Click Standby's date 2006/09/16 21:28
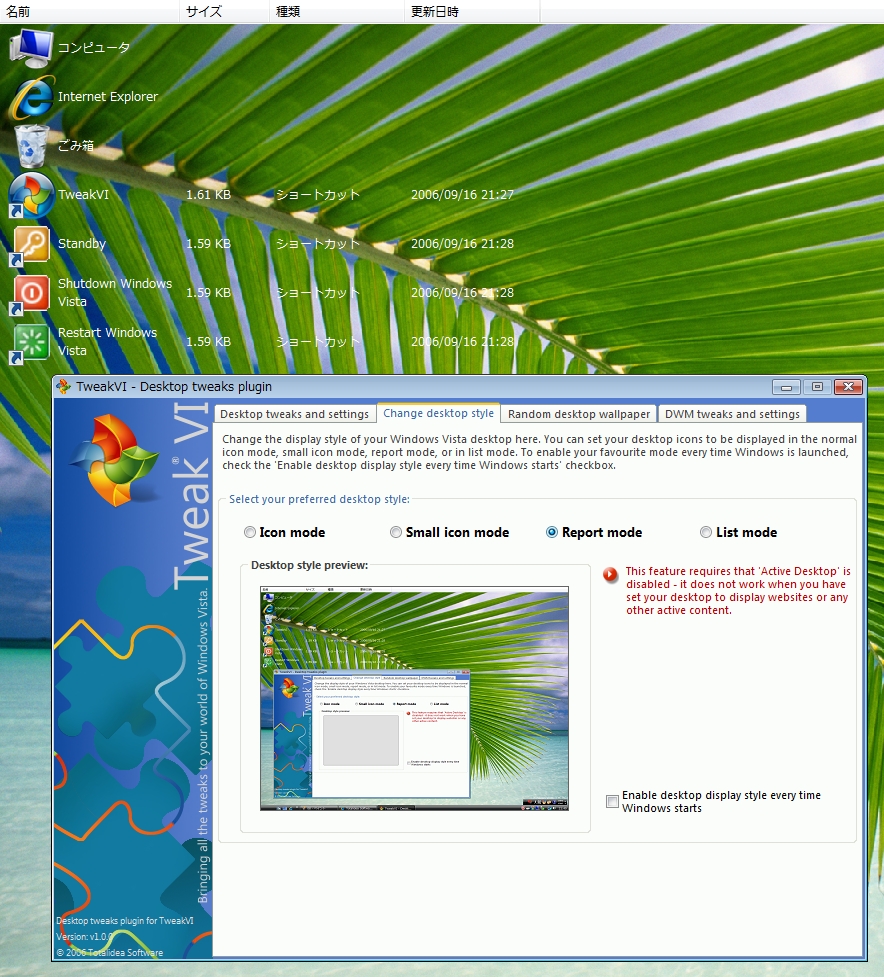Screen dimensions: 884x977 [x=462, y=244]
